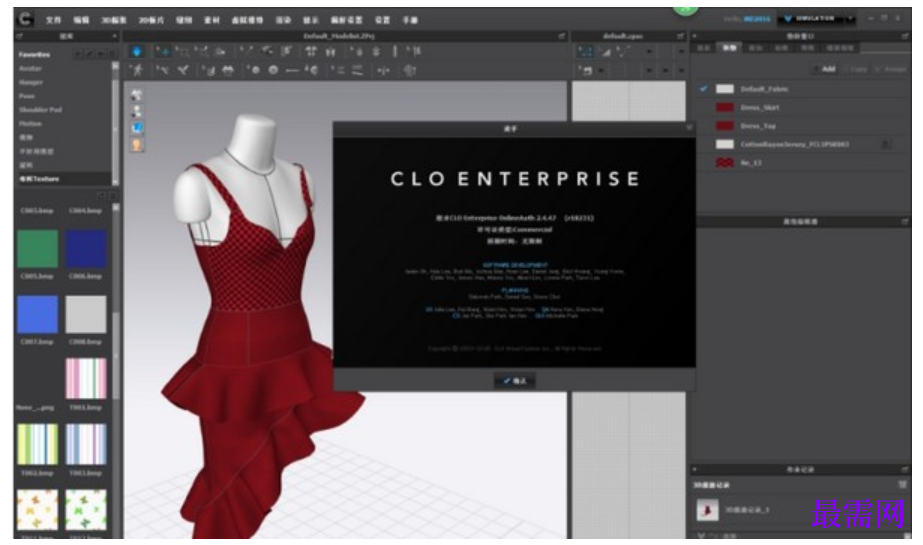The image size is (923, 545).
Task: Click the Assign button in Object Browser
Action: [x=891, y=69]
